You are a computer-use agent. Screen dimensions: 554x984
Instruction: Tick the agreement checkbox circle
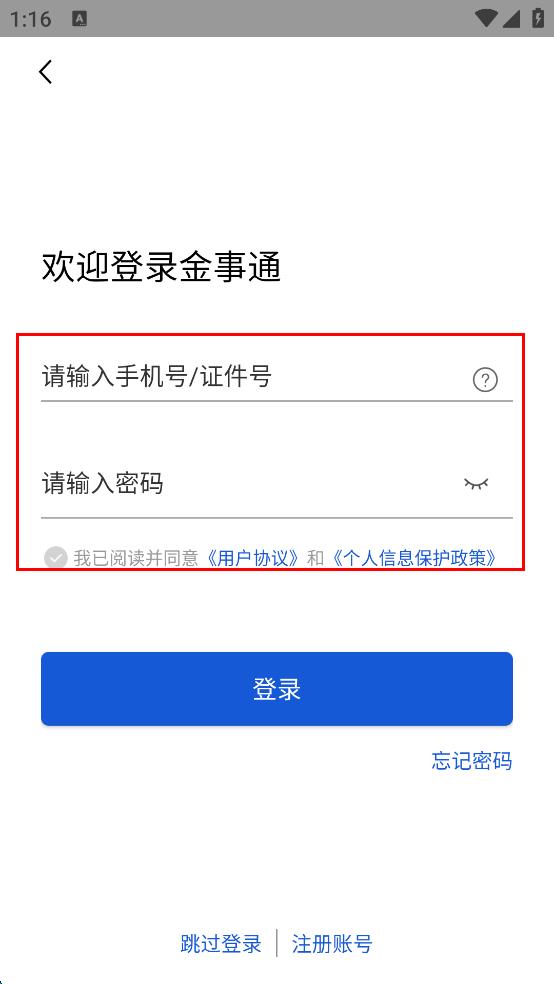55,557
